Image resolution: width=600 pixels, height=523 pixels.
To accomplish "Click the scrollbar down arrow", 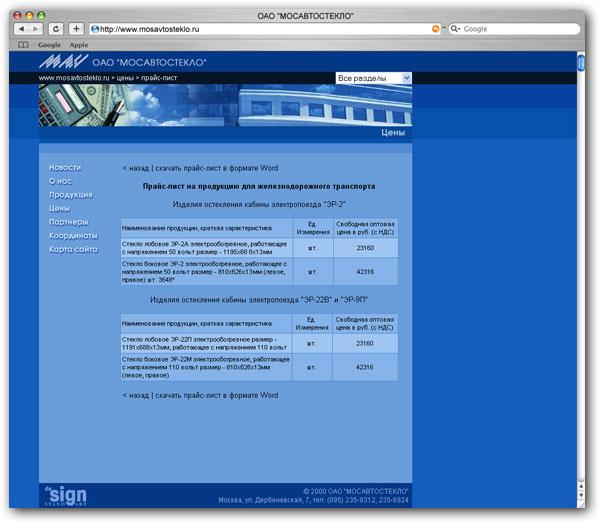I will (x=581, y=495).
